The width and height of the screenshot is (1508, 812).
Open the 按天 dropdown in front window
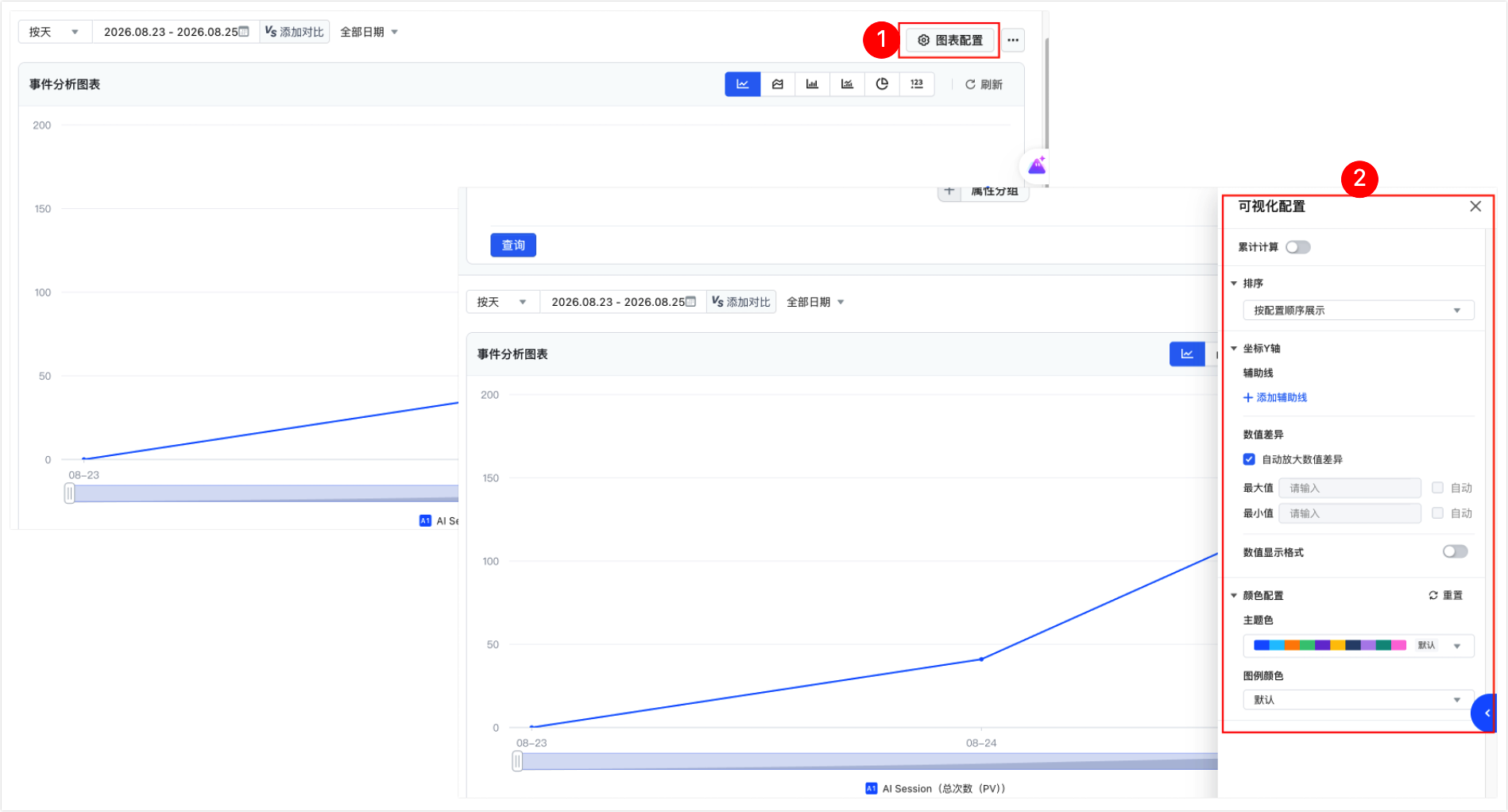[x=503, y=302]
